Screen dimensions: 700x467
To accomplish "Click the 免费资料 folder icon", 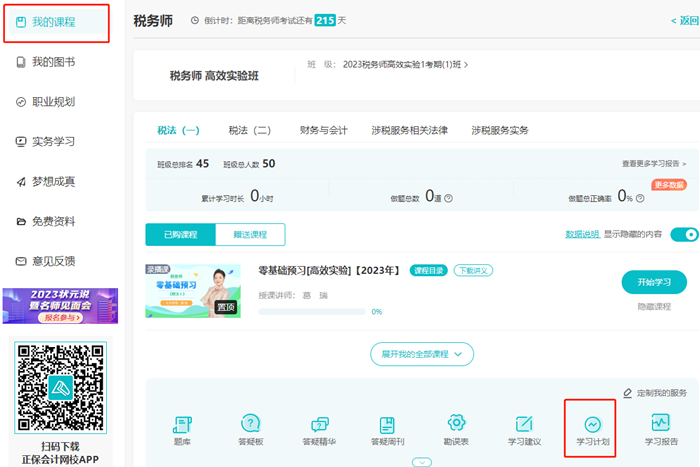I will pyautogui.click(x=21, y=221).
